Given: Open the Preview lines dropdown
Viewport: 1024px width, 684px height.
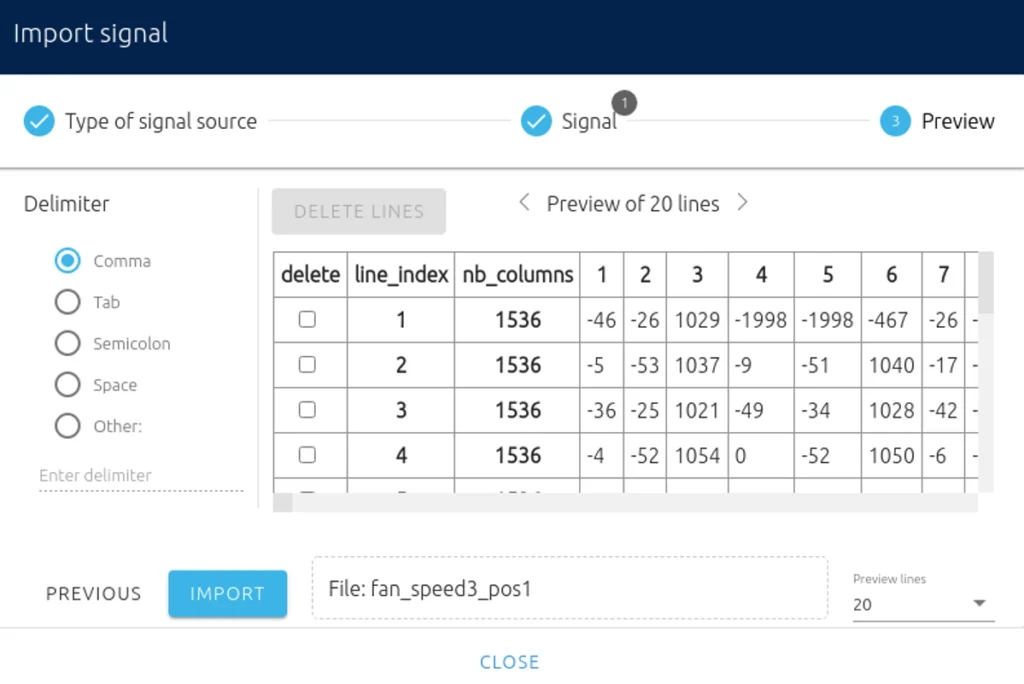Looking at the screenshot, I should point(922,604).
